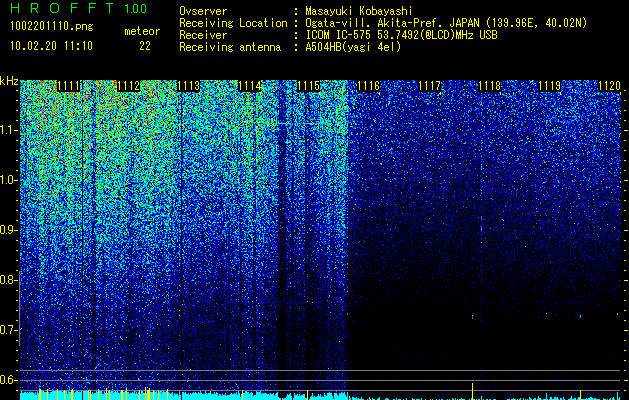Click the 0.7 frequency axis label
The width and height of the screenshot is (629, 400).
(8, 330)
